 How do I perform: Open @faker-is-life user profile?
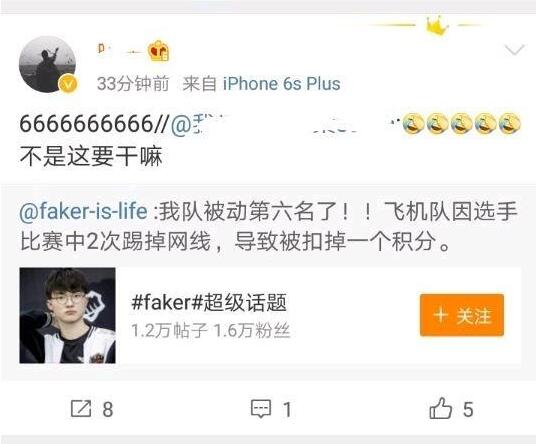click(84, 211)
